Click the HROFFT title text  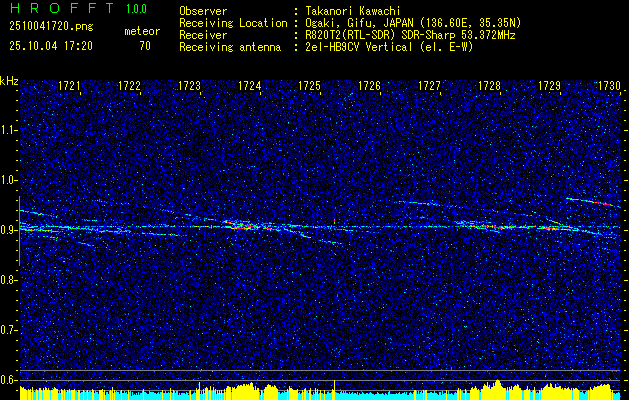tap(62, 8)
